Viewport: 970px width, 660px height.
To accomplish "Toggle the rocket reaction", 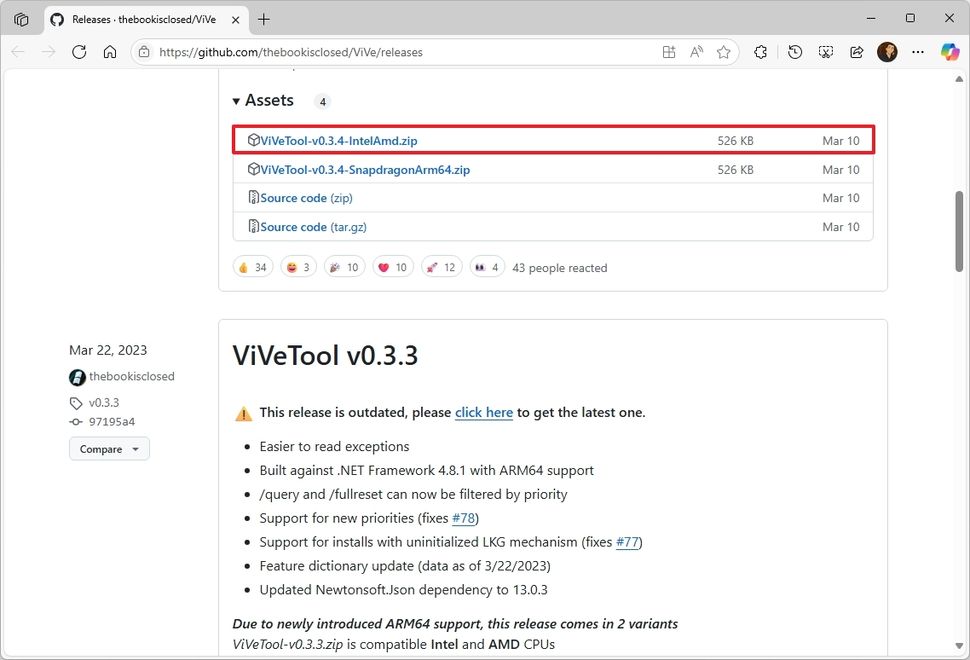I will [440, 267].
